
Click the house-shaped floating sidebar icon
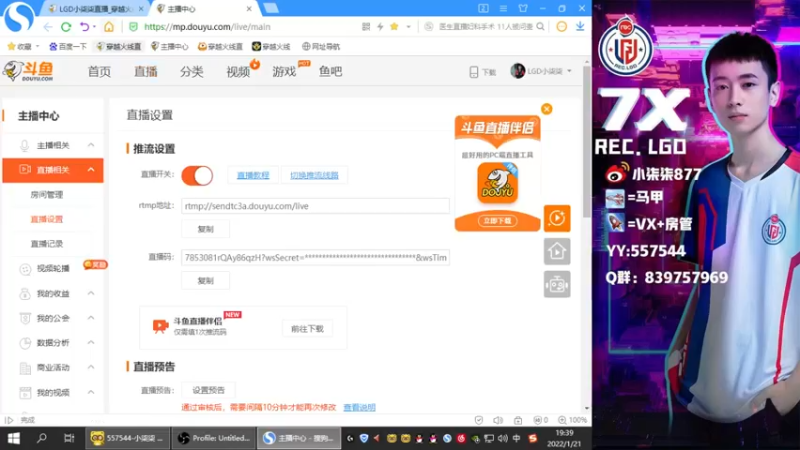coord(557,251)
